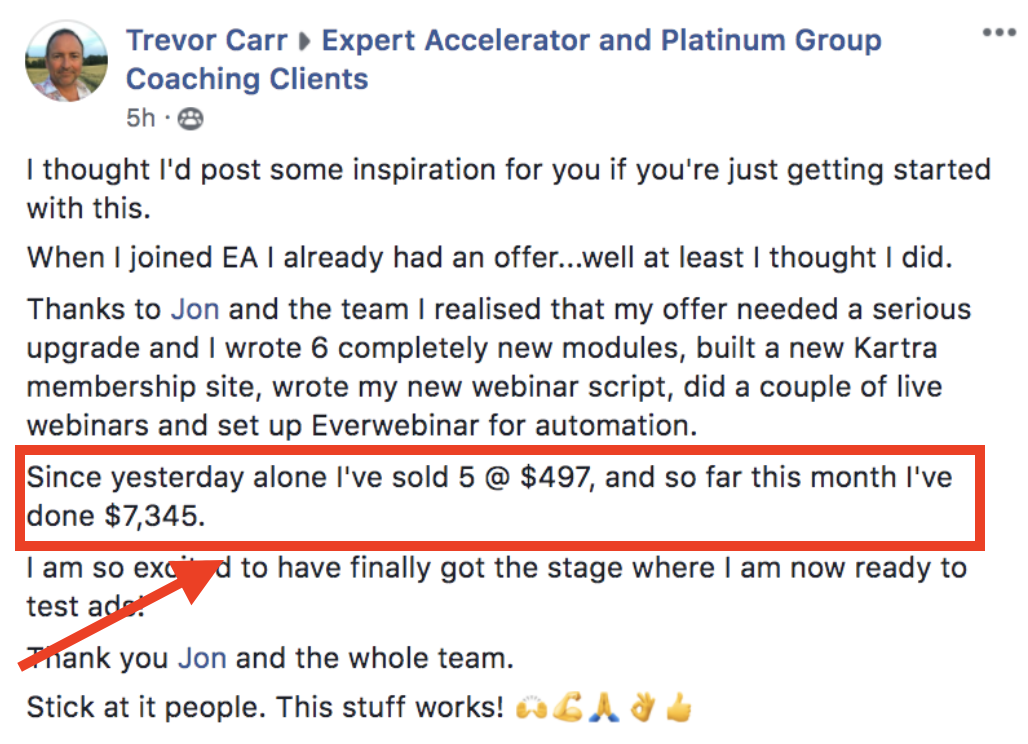Click the Coaching Clients group name text
The height and width of the screenshot is (744, 1028).
click(247, 79)
